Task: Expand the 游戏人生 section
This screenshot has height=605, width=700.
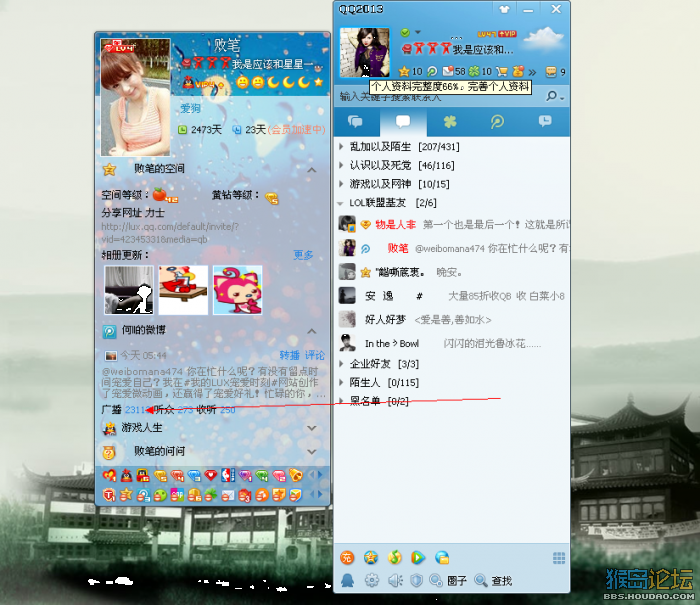Action: point(312,428)
